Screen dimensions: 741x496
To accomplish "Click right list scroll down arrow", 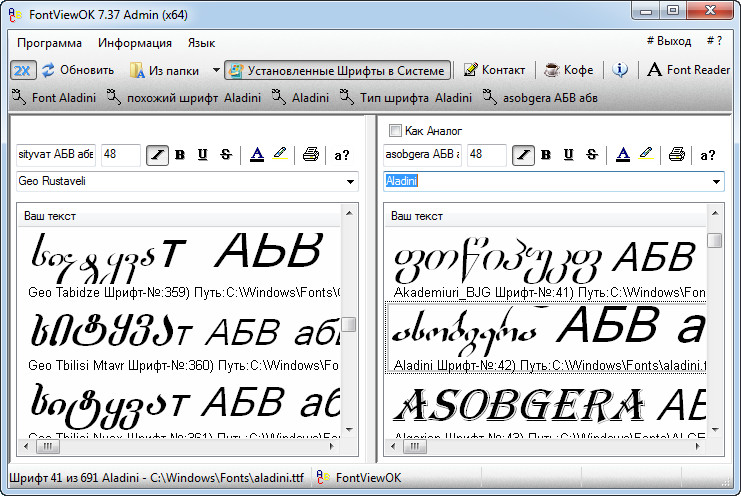I will click(x=715, y=429).
